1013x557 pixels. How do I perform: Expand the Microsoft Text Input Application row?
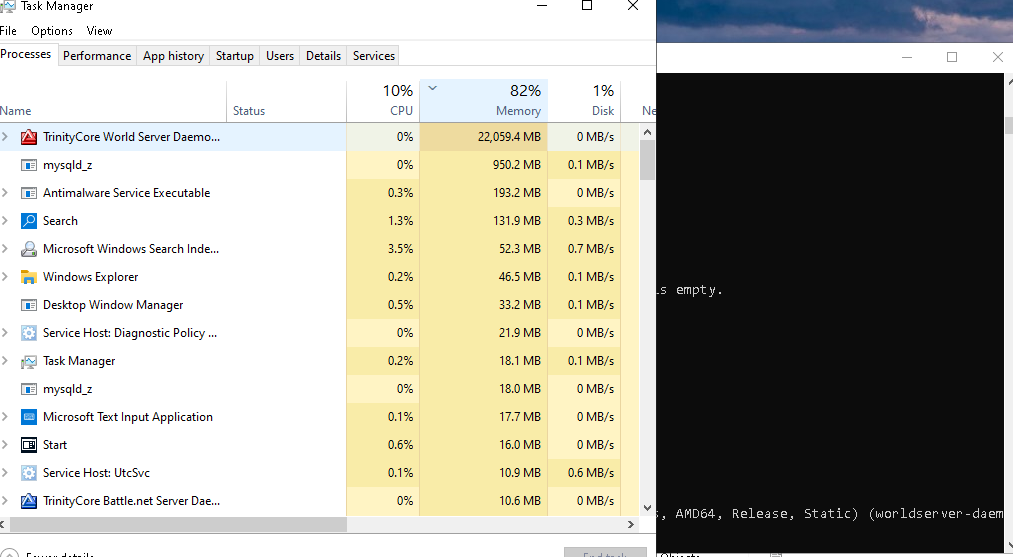[5, 417]
